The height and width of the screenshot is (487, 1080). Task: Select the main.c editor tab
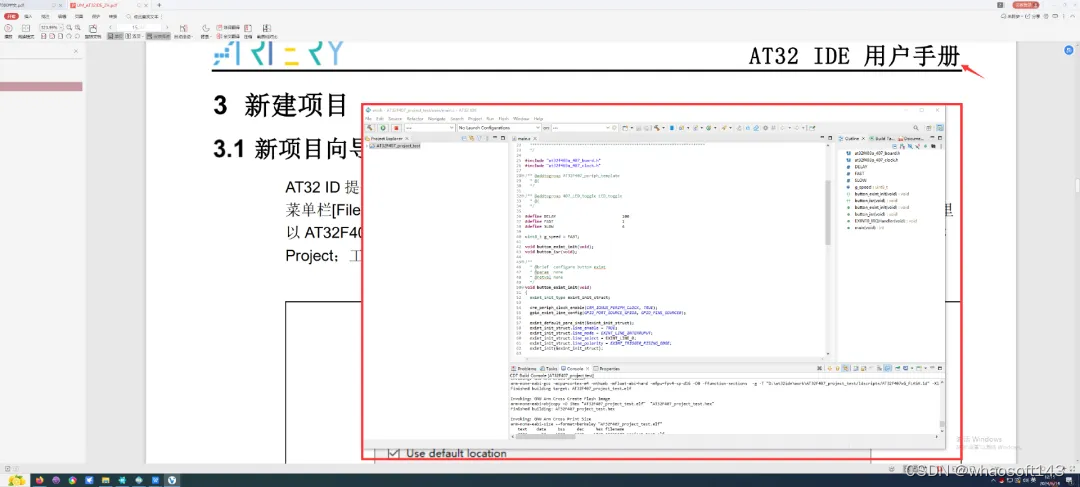coord(522,138)
